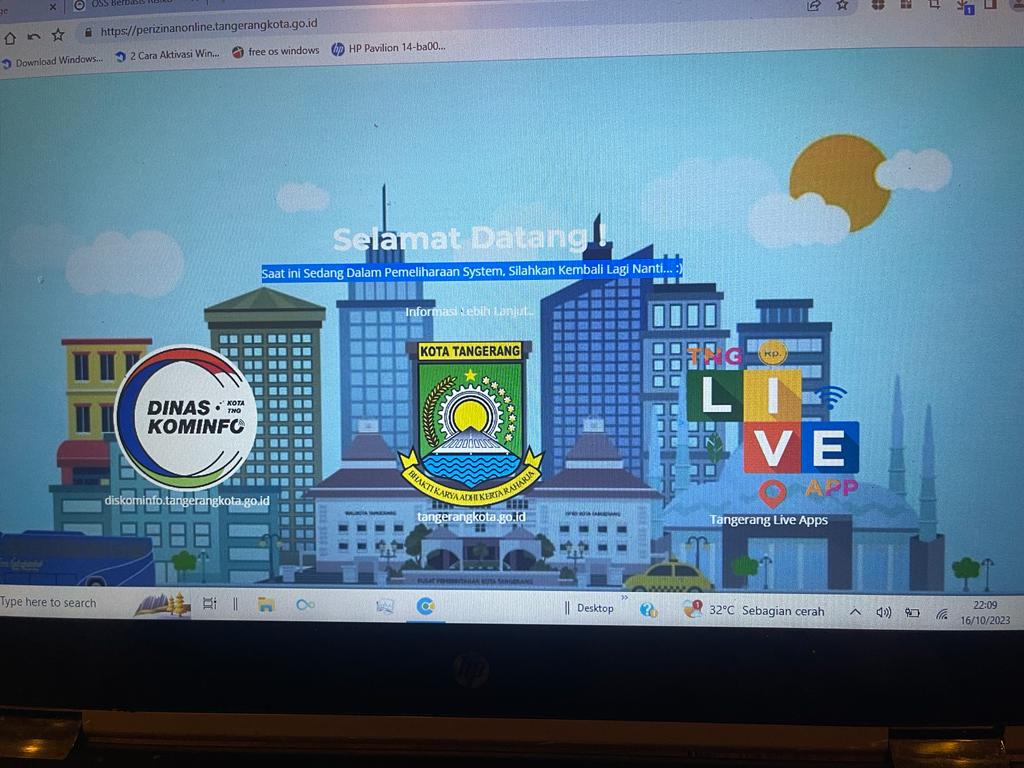Click the browser home icon
The height and width of the screenshot is (768, 1024).
10,38
